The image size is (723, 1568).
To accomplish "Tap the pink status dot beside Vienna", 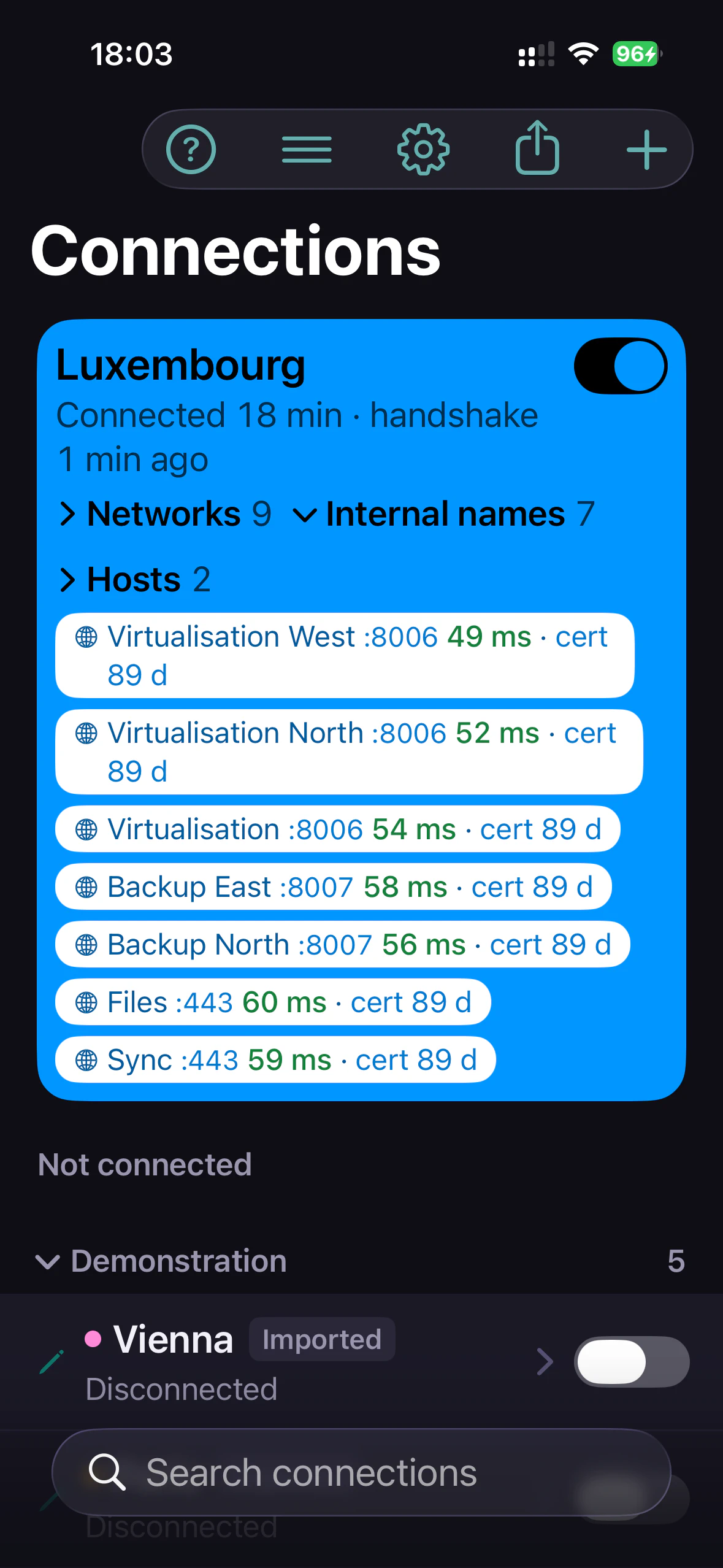I will (x=93, y=1339).
